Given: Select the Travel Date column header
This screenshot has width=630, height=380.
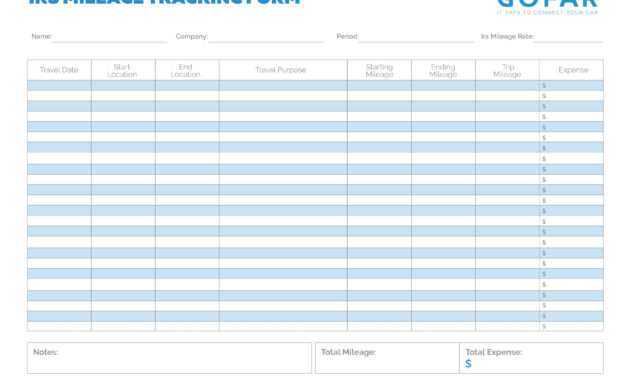Looking at the screenshot, I should coord(59,70).
